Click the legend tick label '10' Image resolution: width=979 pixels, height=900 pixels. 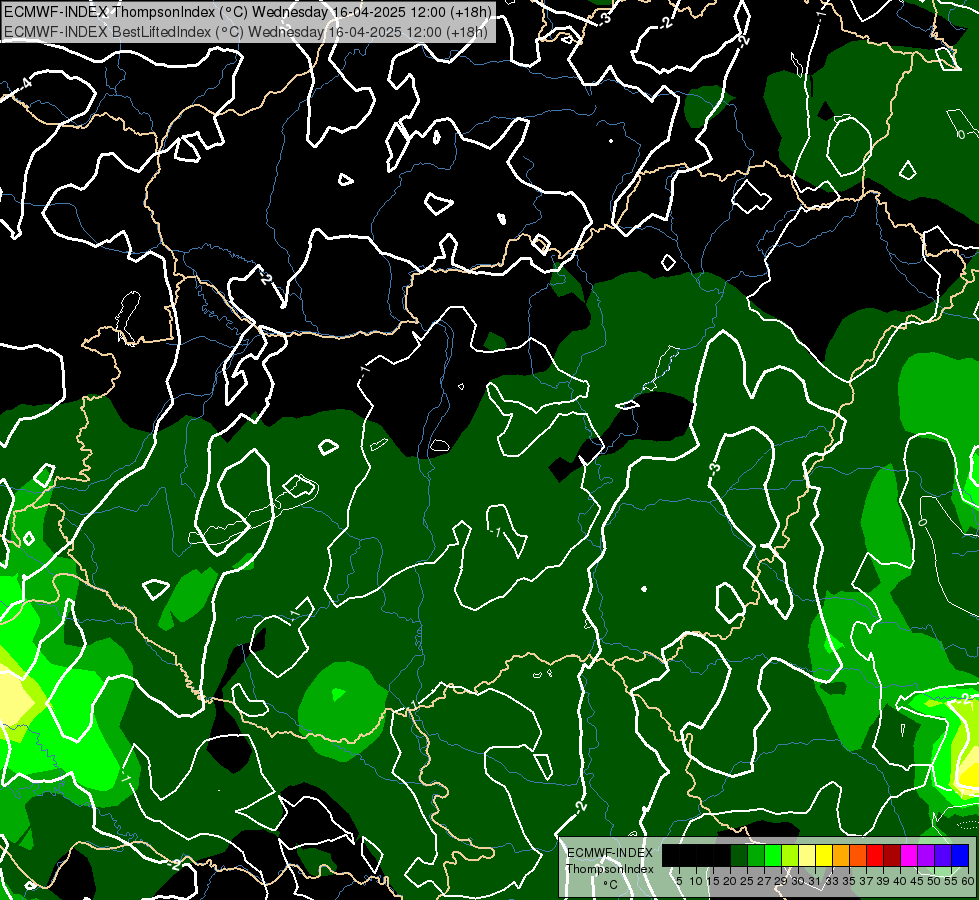coord(696,881)
